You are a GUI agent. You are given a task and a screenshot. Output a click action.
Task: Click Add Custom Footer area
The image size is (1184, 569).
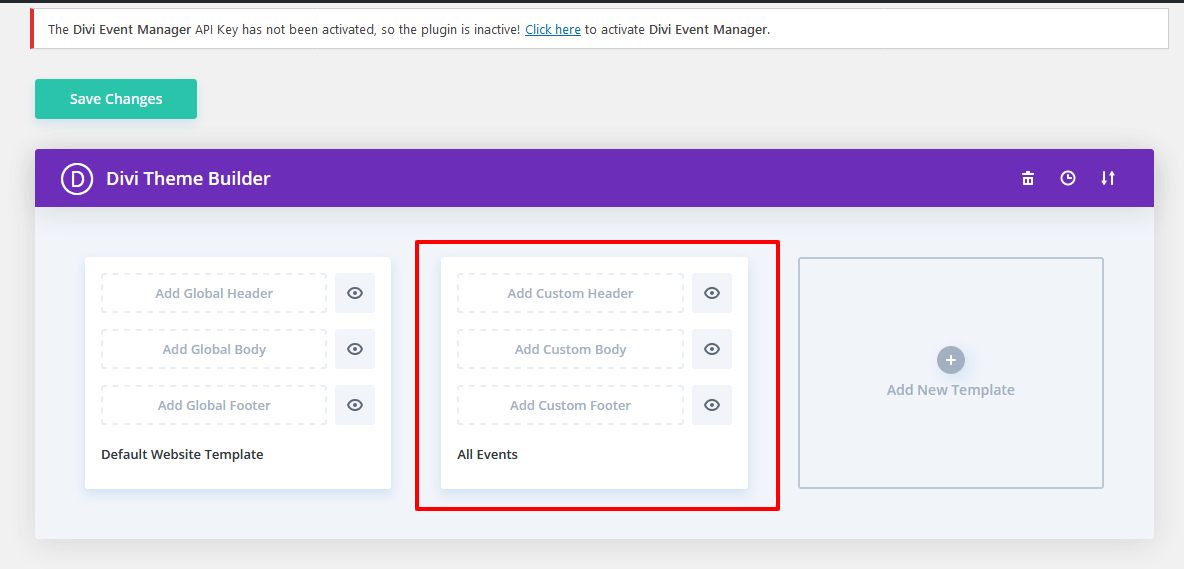pyautogui.click(x=570, y=405)
